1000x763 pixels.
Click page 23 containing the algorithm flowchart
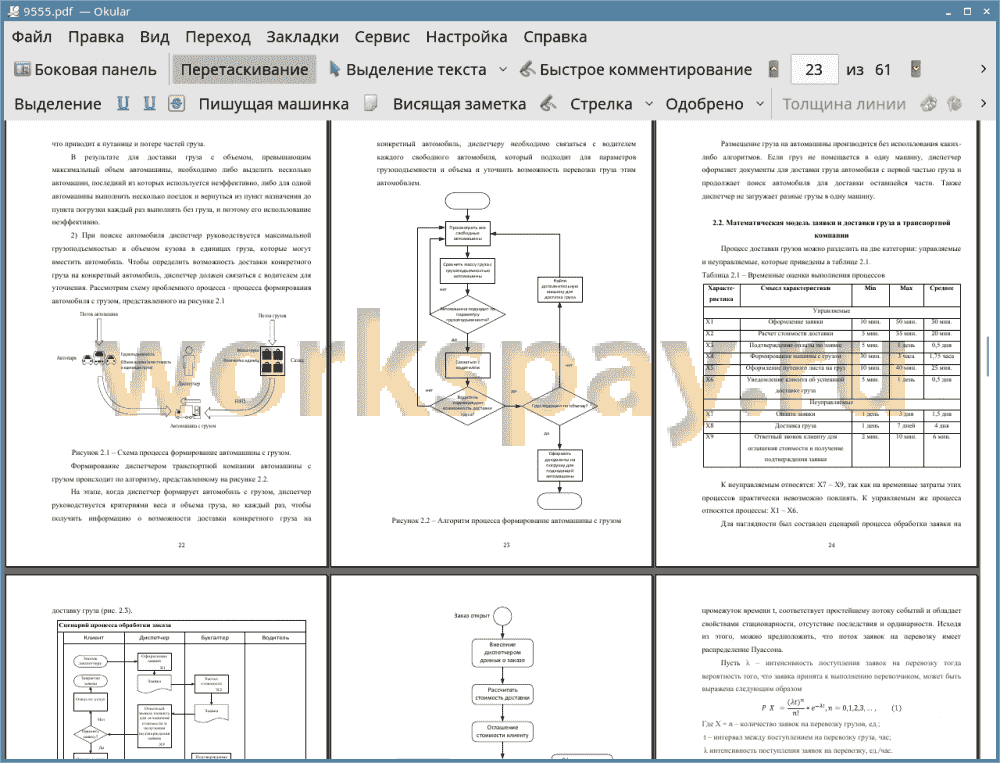point(491,343)
